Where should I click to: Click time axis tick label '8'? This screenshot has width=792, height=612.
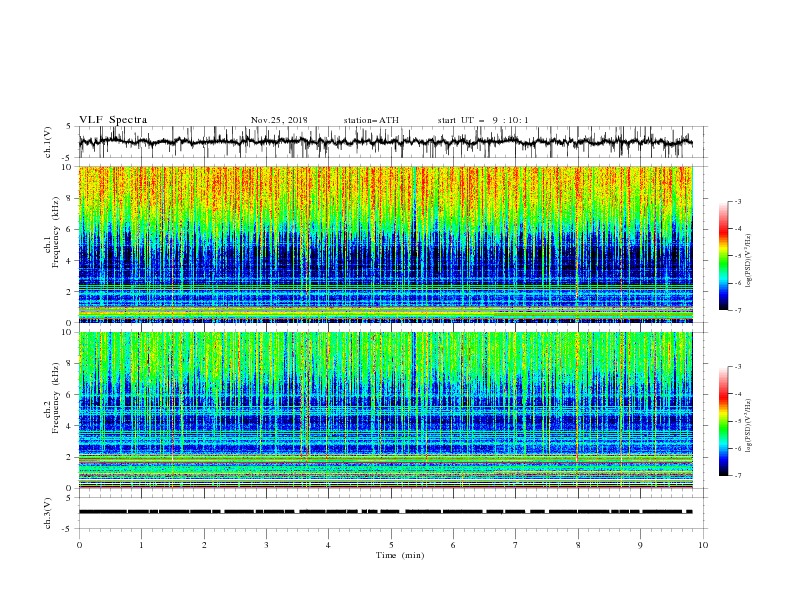pyautogui.click(x=578, y=545)
